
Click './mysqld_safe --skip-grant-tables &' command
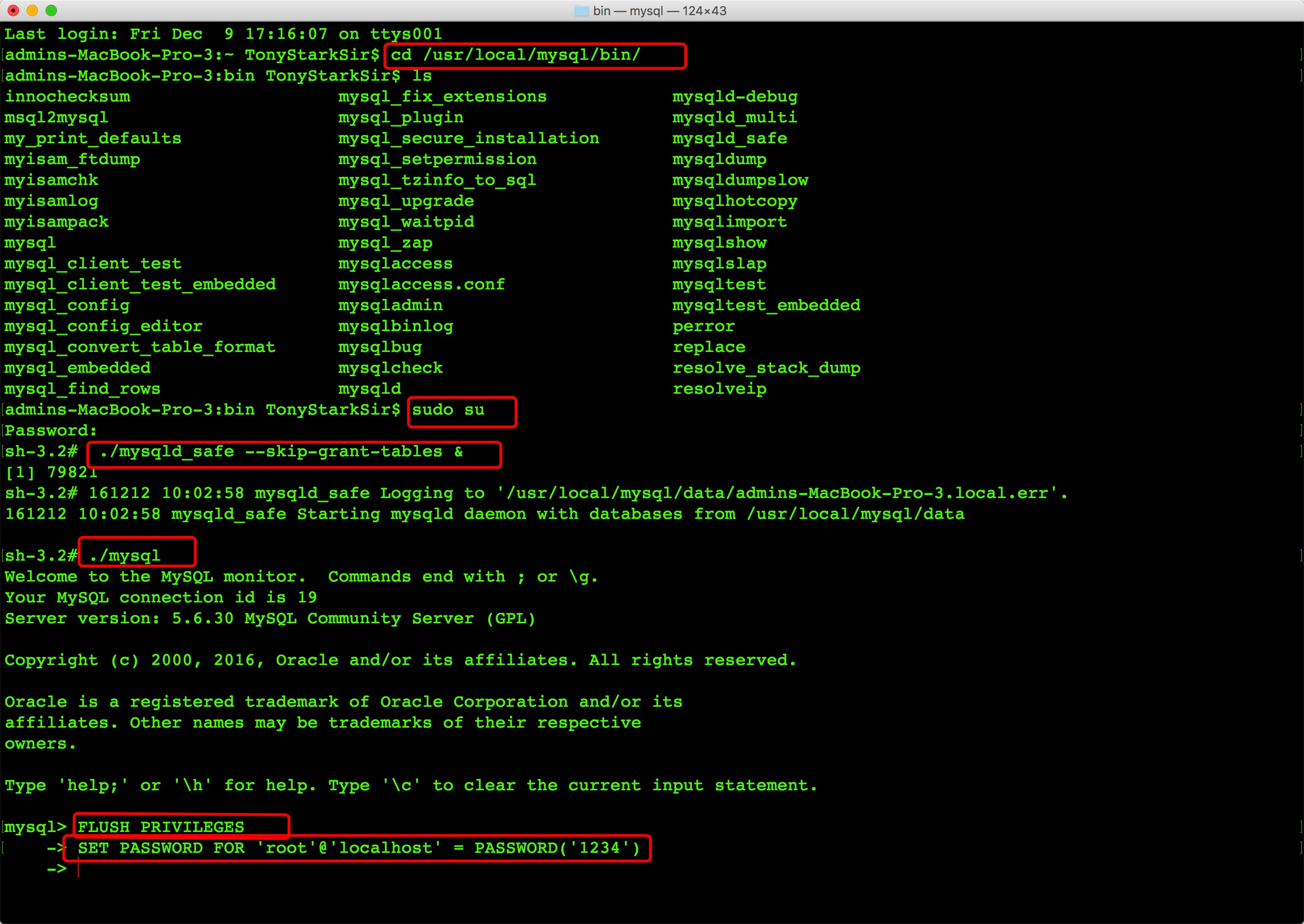coord(281,452)
